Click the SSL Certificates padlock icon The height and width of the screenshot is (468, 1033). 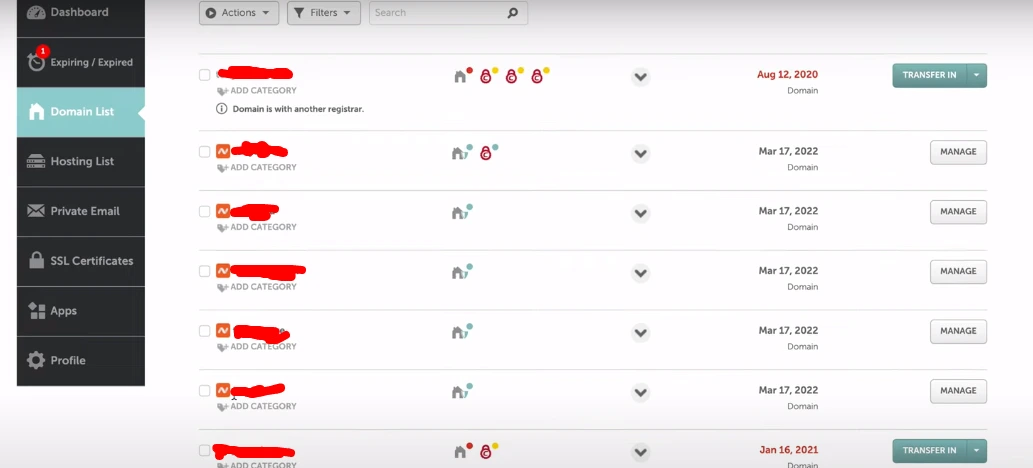coord(36,260)
